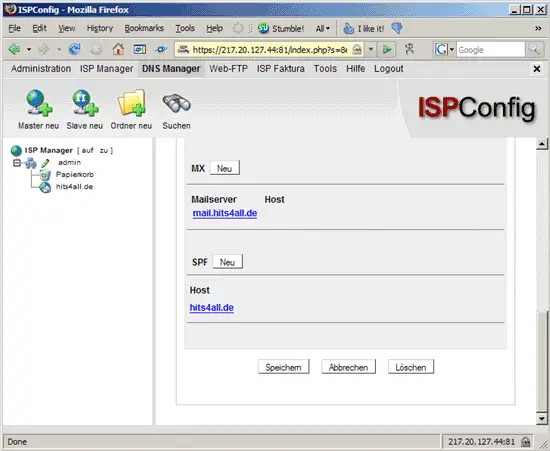
Task: Click the Slave neu icon
Action: pos(85,102)
